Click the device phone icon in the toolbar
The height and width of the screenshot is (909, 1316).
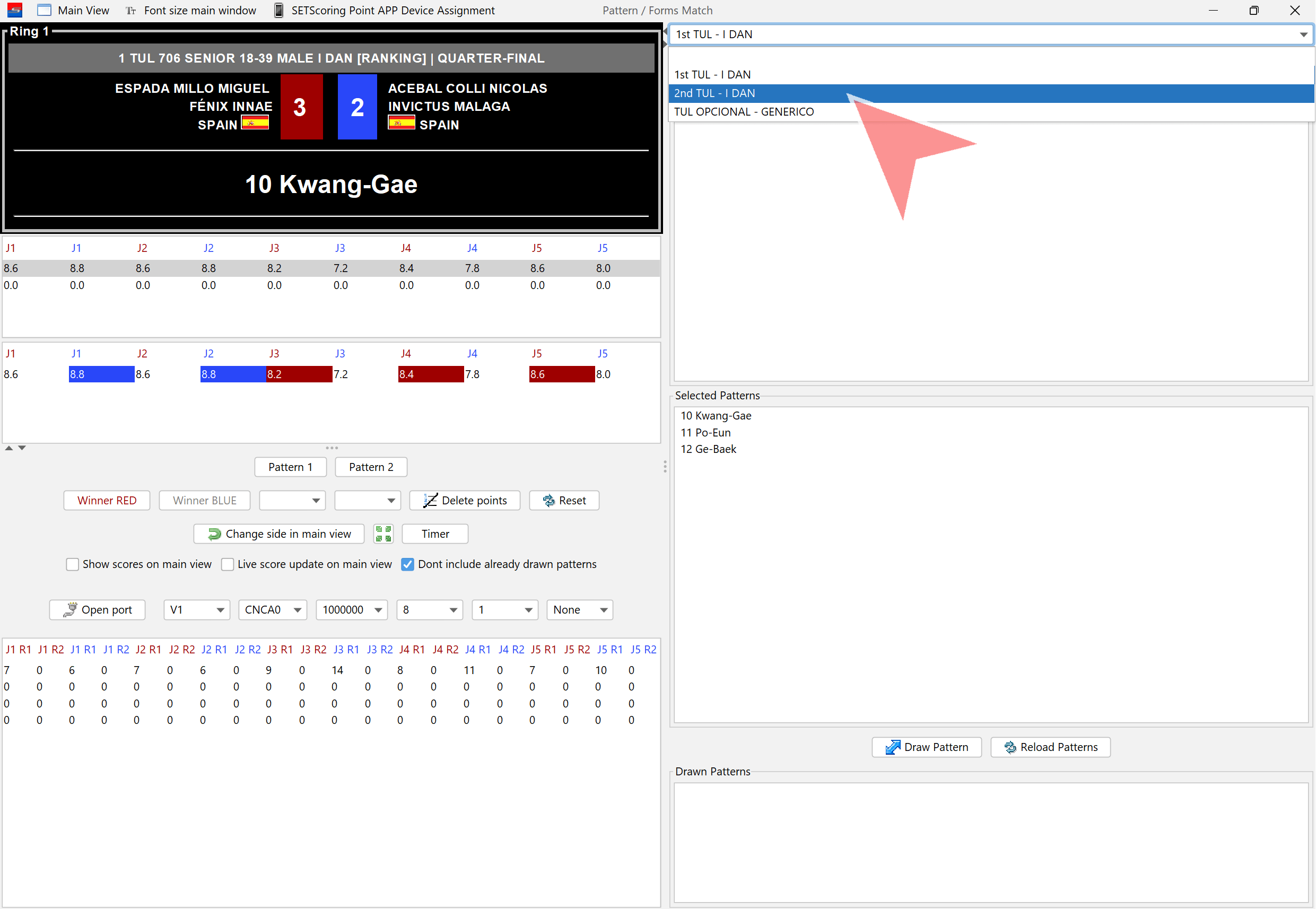[278, 10]
